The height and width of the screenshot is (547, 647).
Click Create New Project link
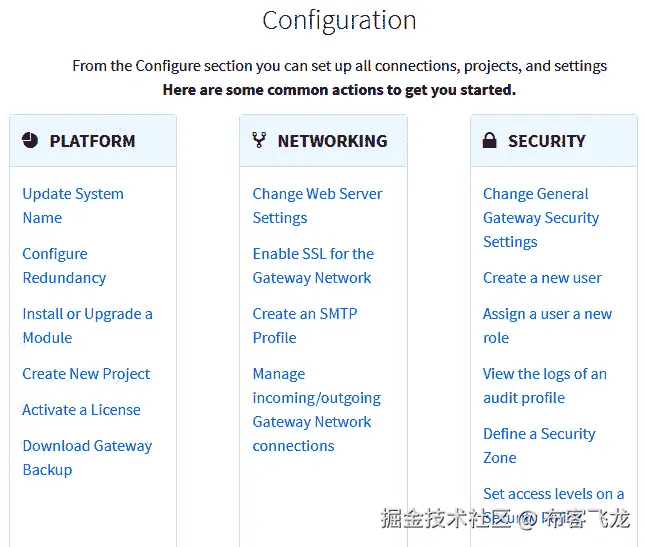(86, 374)
